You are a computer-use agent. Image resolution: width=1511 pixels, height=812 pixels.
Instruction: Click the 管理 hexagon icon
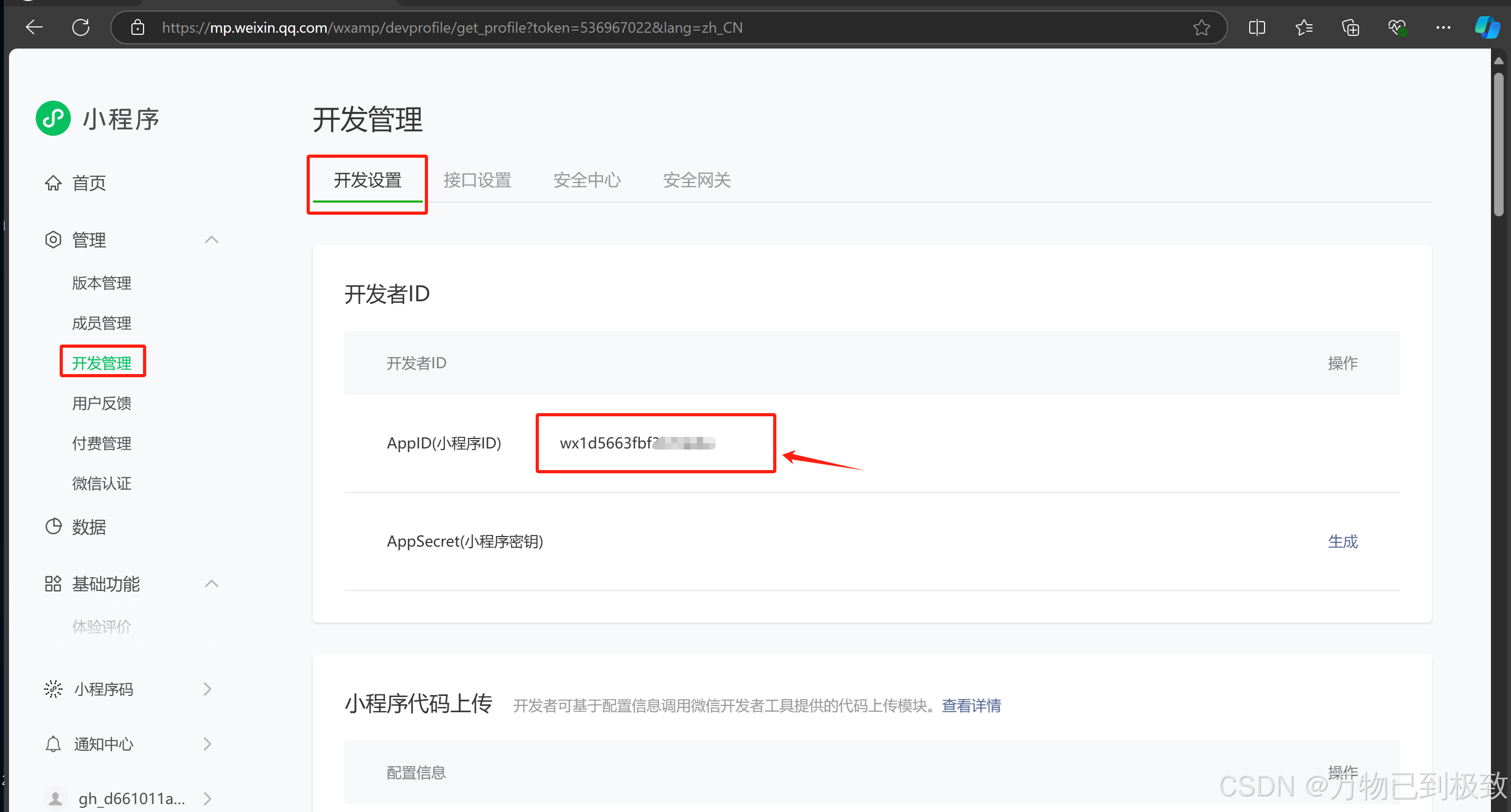(53, 239)
